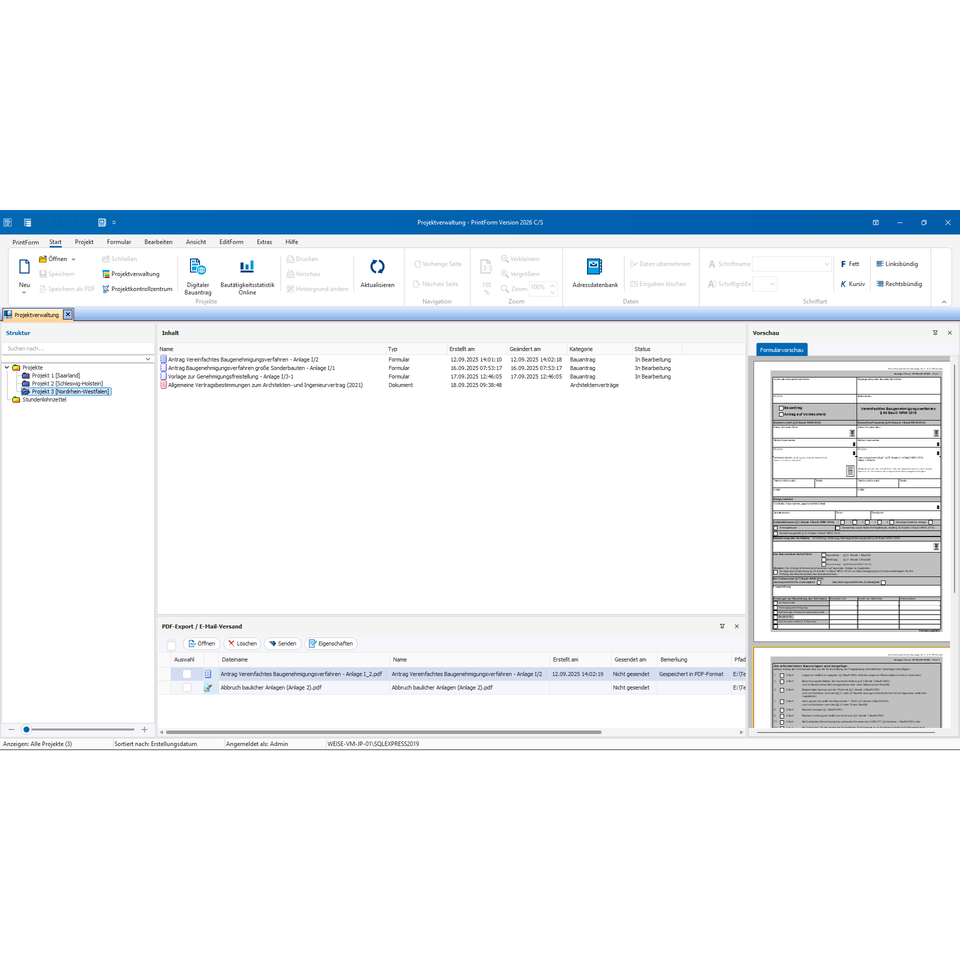
Task: Open the quick access toolbar customize dropdown
Action: 114,222
